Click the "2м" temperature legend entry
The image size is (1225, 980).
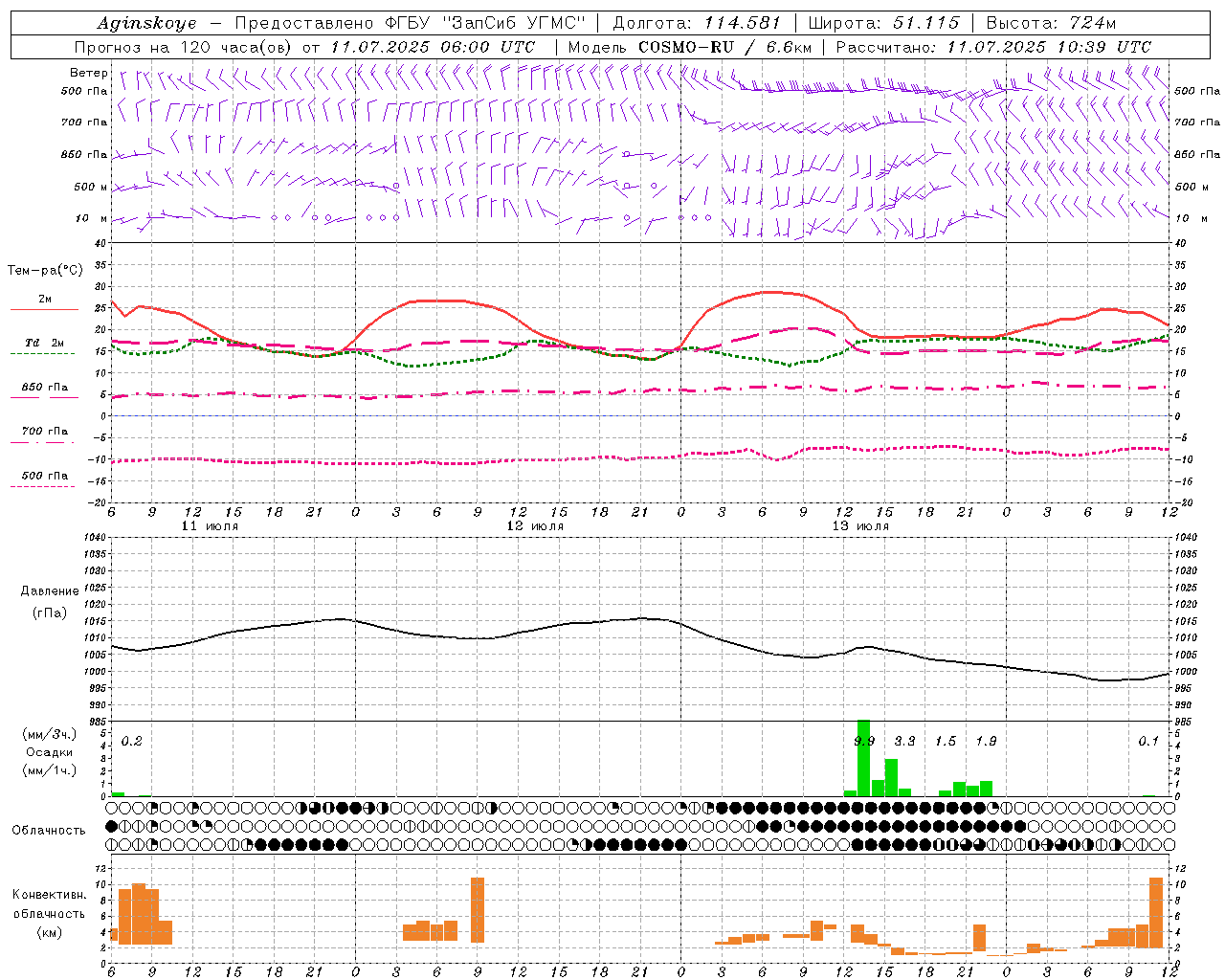[x=45, y=299]
